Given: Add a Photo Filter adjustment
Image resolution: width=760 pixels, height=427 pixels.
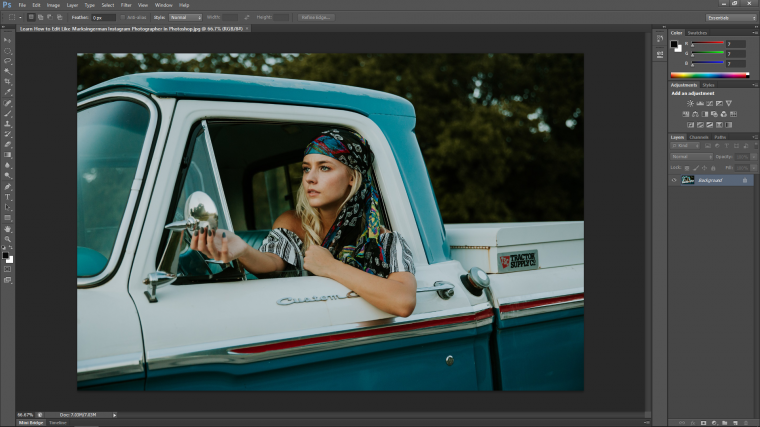Looking at the screenshot, I should click(x=714, y=114).
